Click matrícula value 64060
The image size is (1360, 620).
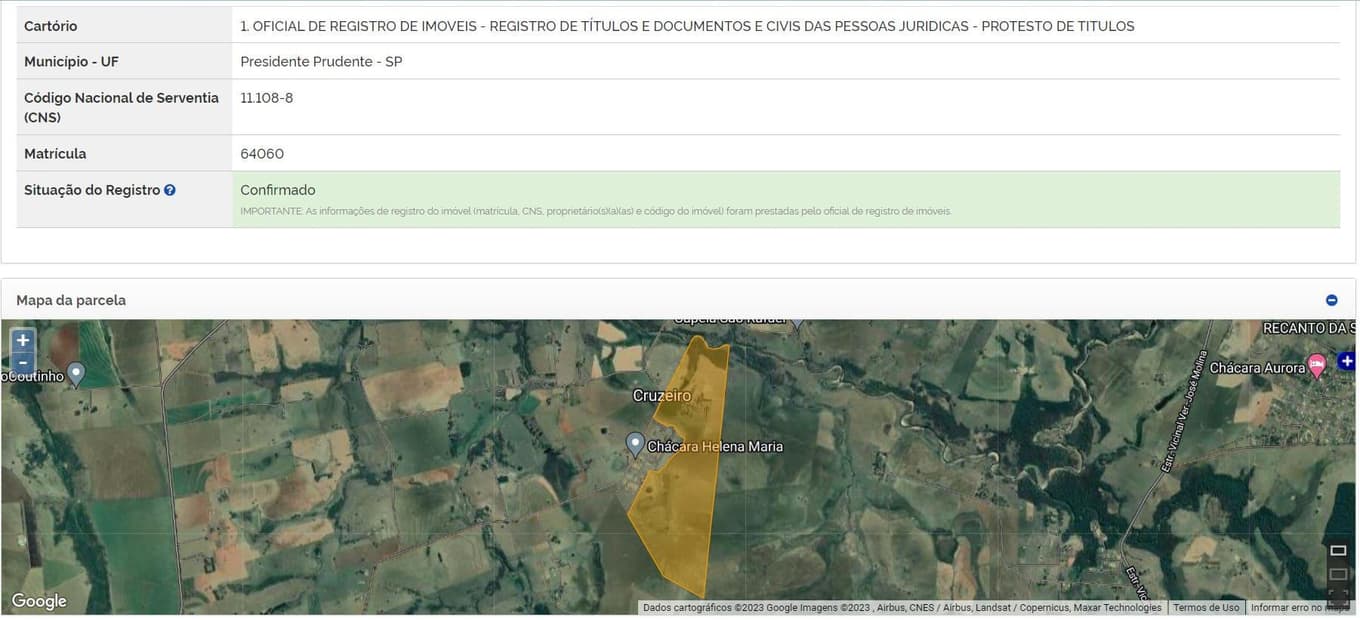point(262,154)
